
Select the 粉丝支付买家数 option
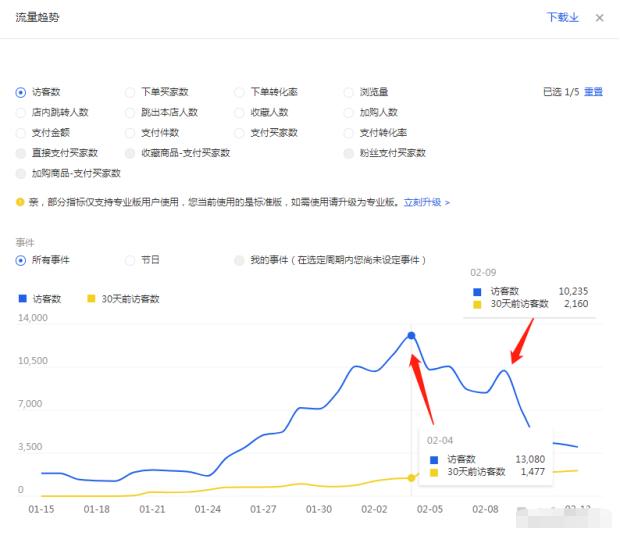(348, 153)
